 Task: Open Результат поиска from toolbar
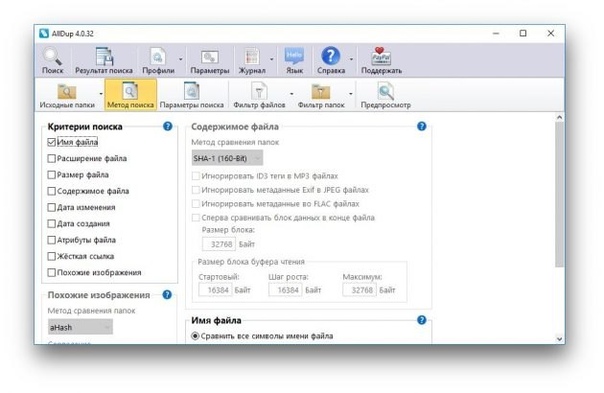coord(104,60)
